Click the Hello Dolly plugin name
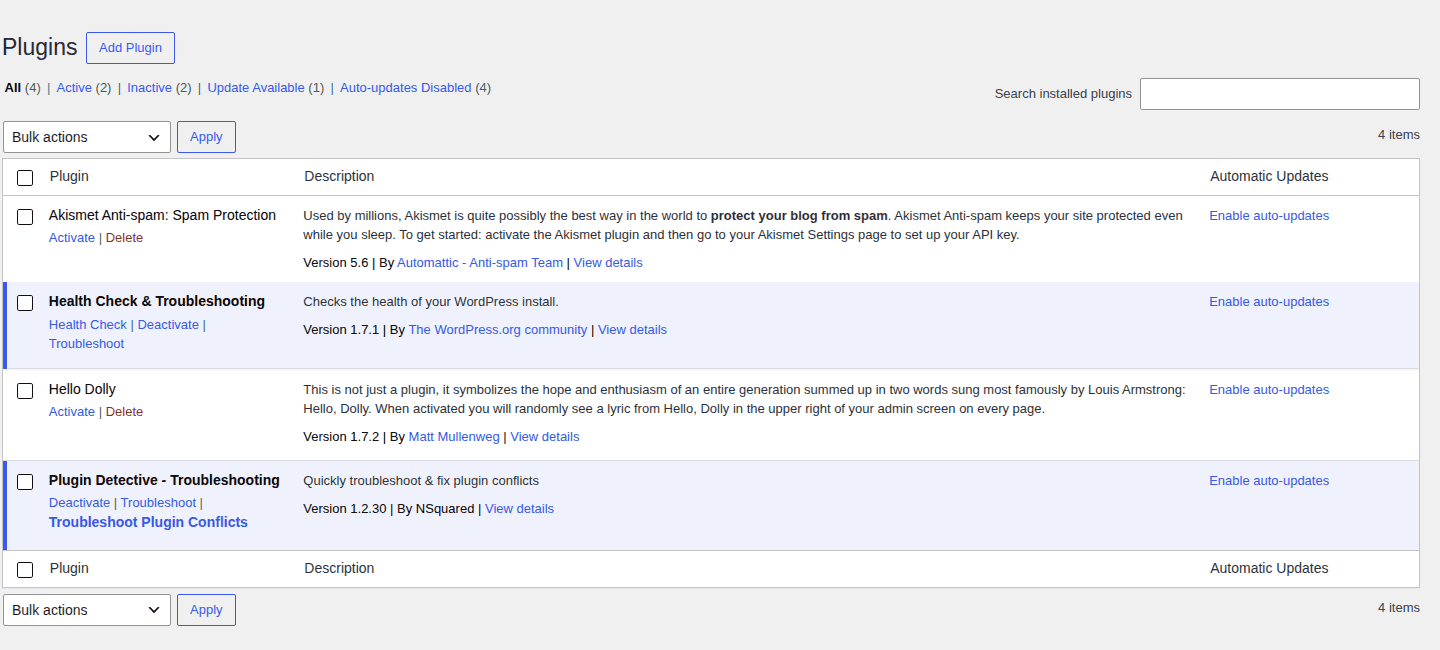1440x650 pixels. click(x=82, y=390)
